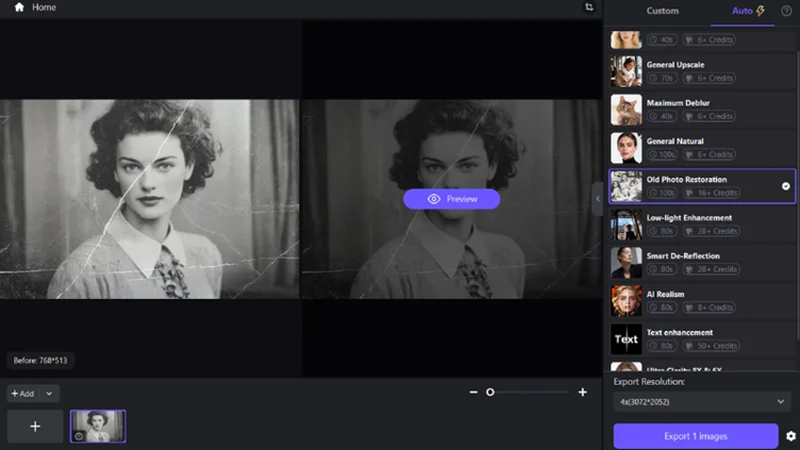This screenshot has height=450, width=800.
Task: Click the large plus tile
Action: [35, 427]
